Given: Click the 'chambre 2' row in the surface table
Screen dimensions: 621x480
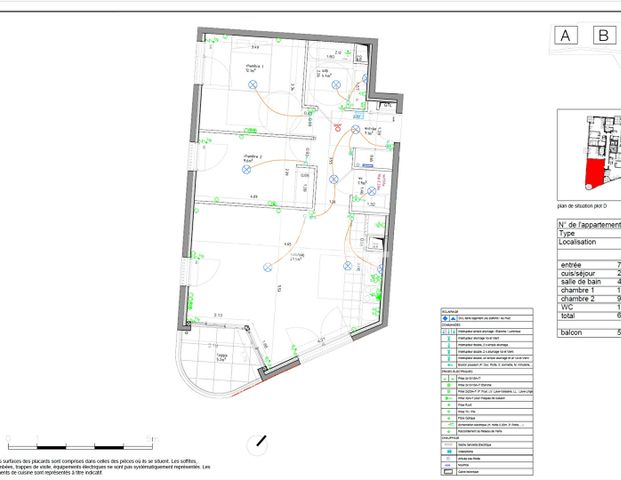Looking at the screenshot, I should 589,299.
